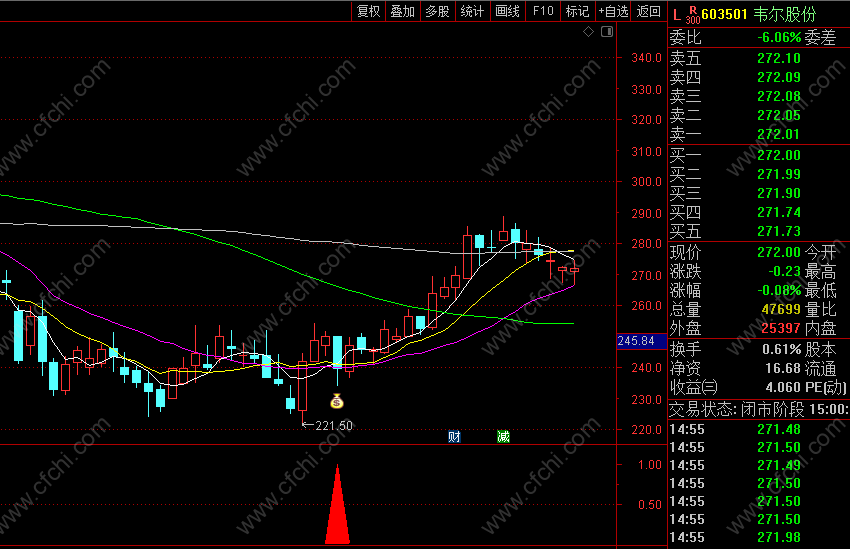Viewport: 850px width, 549px height.
Task: Click the 收益(三) value 4.060
Action: tap(783, 387)
